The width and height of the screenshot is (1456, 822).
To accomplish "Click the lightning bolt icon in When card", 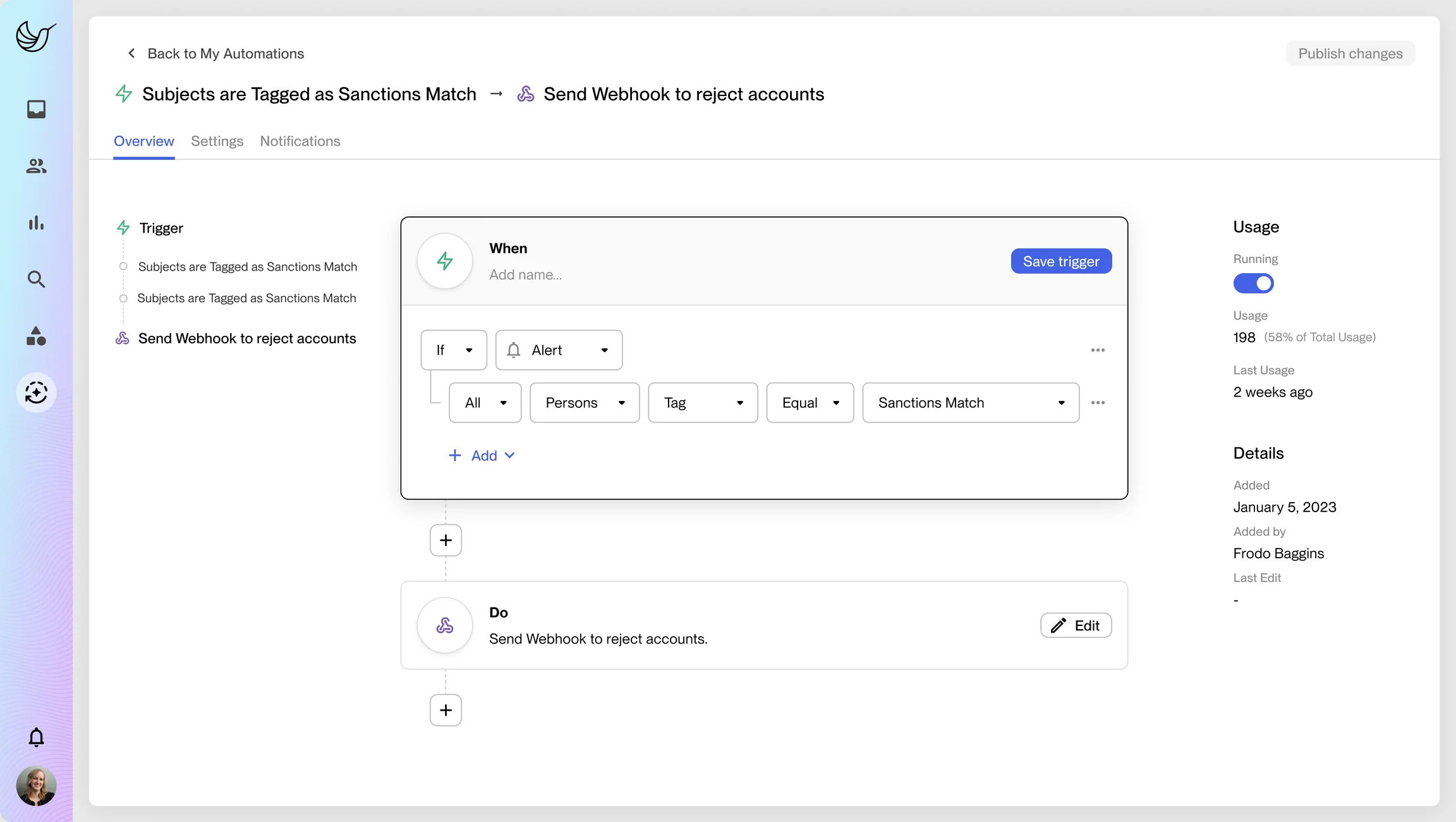I will click(445, 261).
